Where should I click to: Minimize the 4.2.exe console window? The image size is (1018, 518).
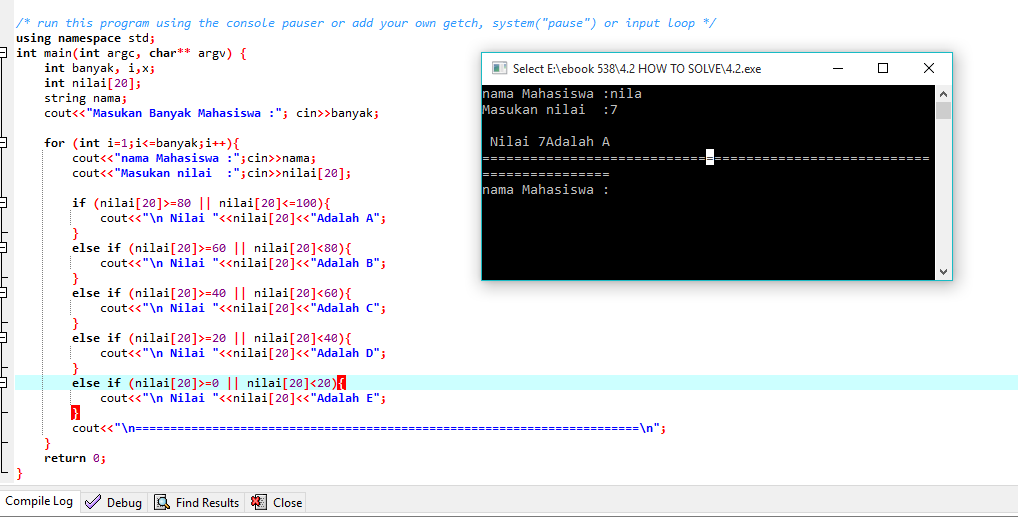837,68
